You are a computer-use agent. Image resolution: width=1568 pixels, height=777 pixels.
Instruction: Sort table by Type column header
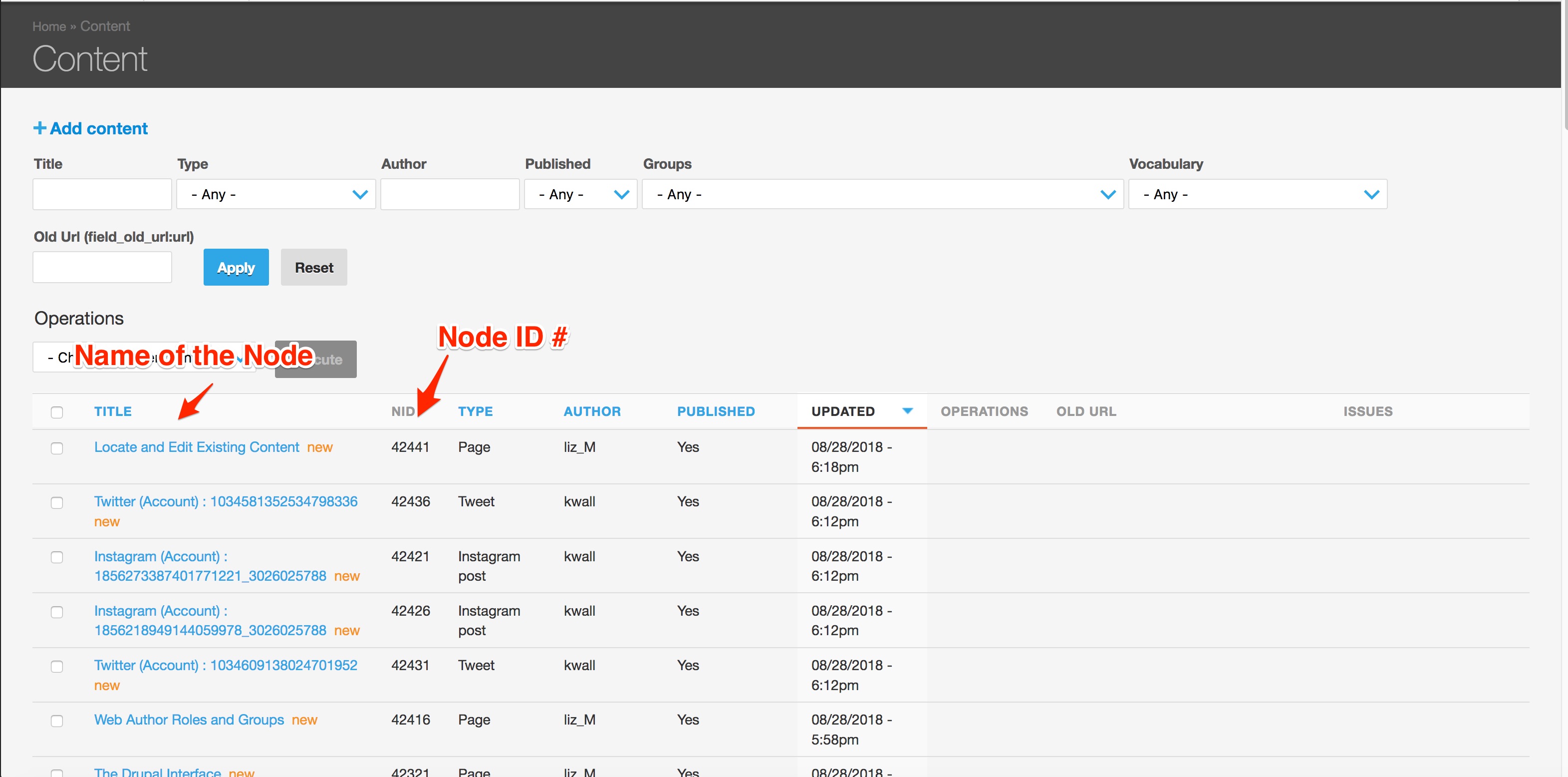[475, 411]
